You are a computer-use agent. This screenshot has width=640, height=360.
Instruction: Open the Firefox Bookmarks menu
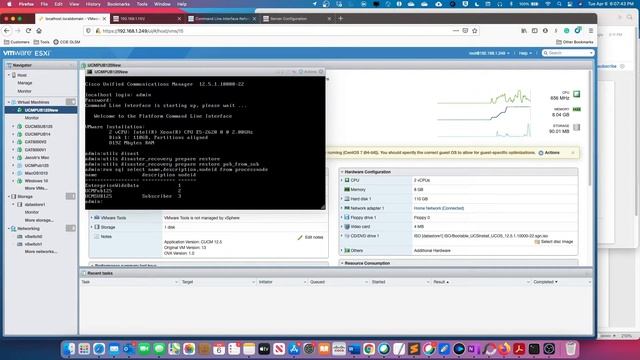click(118, 4)
